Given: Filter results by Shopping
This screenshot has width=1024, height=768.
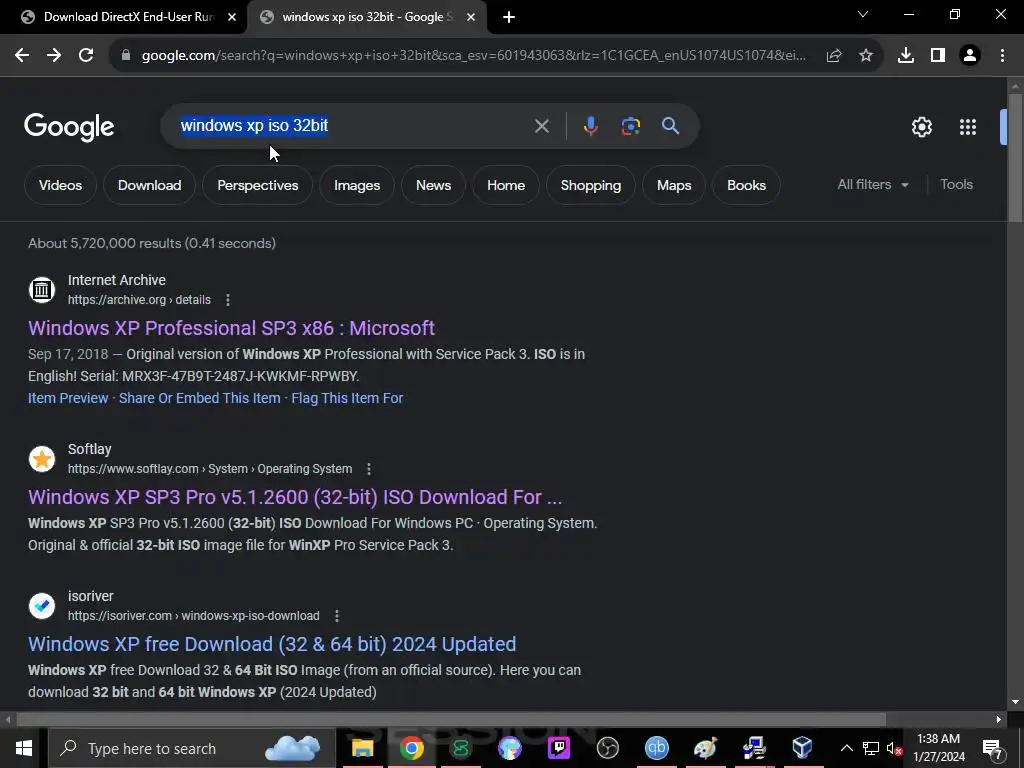Looking at the screenshot, I should 590,185.
